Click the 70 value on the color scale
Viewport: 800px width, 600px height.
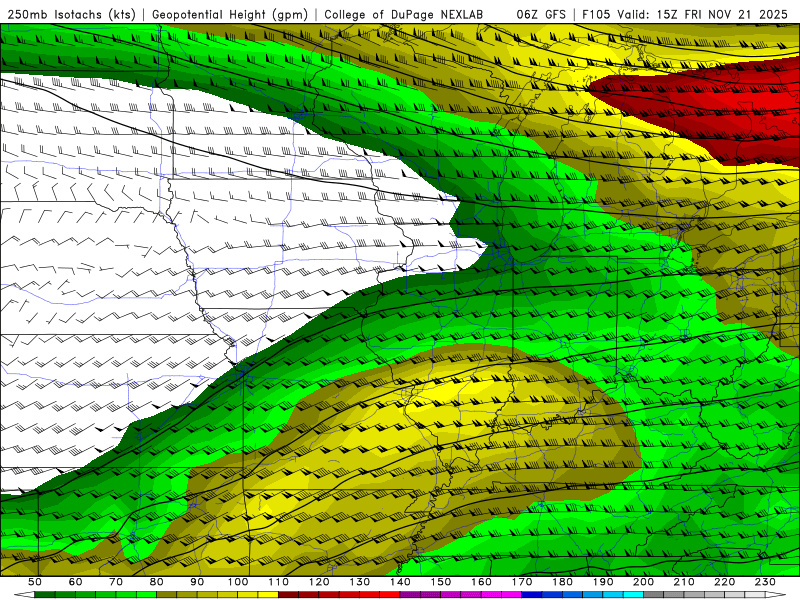pyautogui.click(x=116, y=582)
